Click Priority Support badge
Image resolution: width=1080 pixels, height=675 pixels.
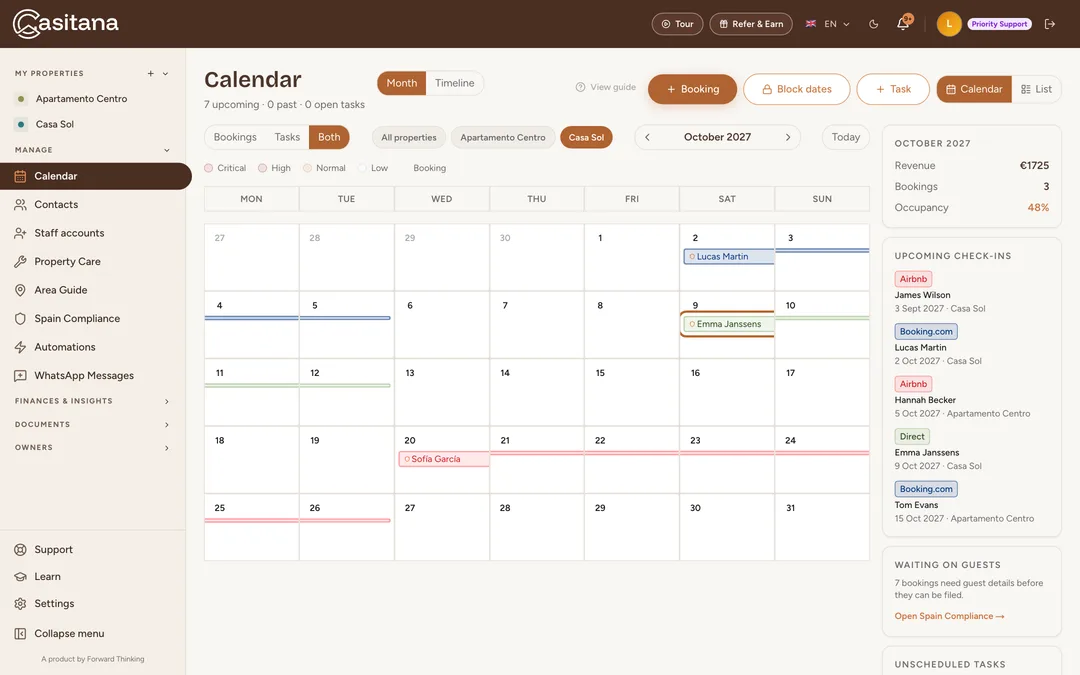click(999, 24)
